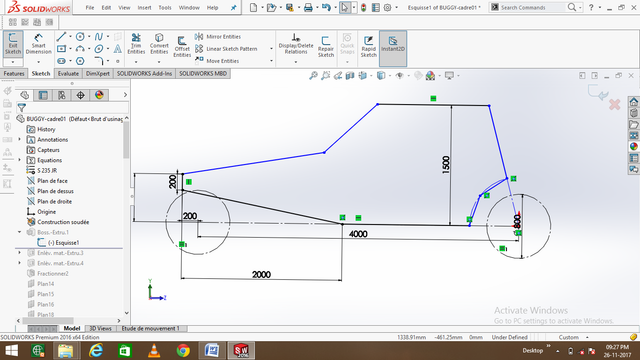Open the PropertyManager tab
Image resolution: width=640 pixels, height=360 pixels.
point(43,95)
